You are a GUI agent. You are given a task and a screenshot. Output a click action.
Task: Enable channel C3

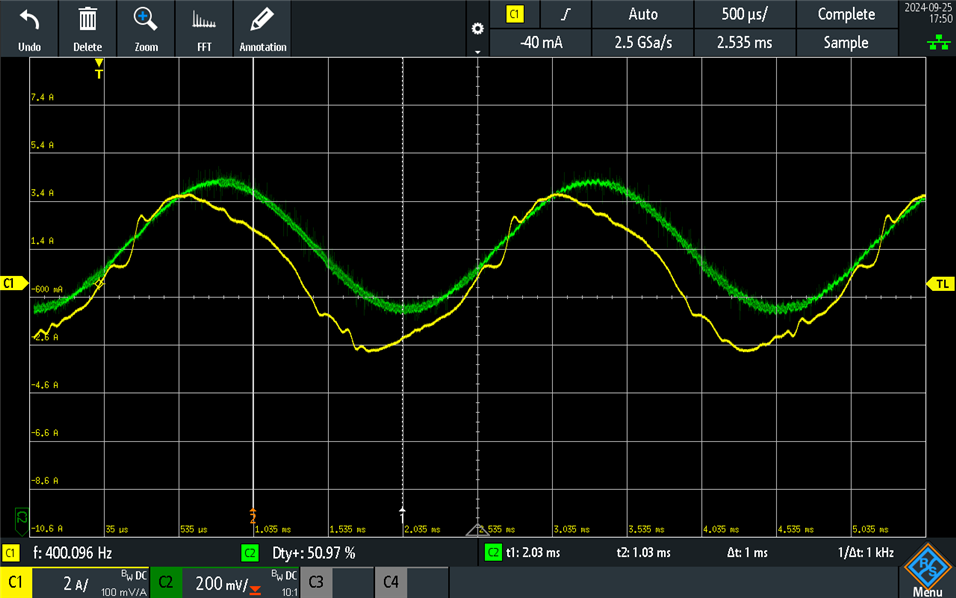point(316,582)
